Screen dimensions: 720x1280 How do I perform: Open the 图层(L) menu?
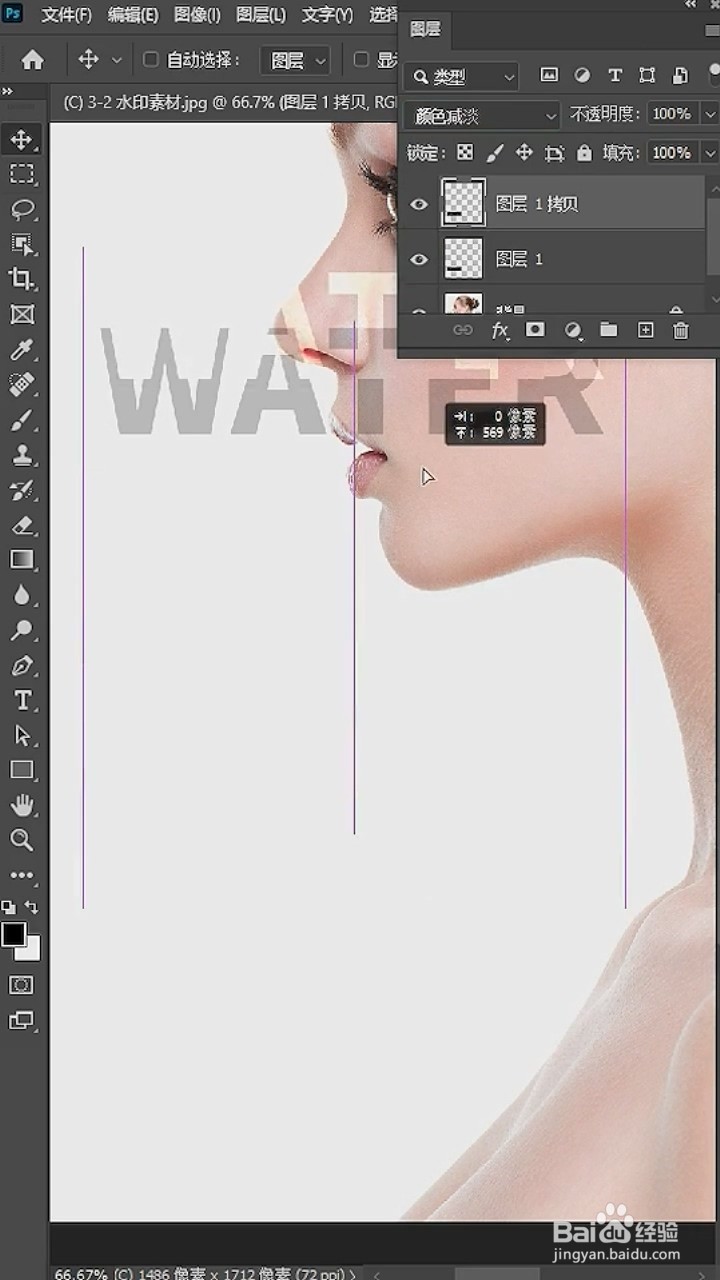261,15
